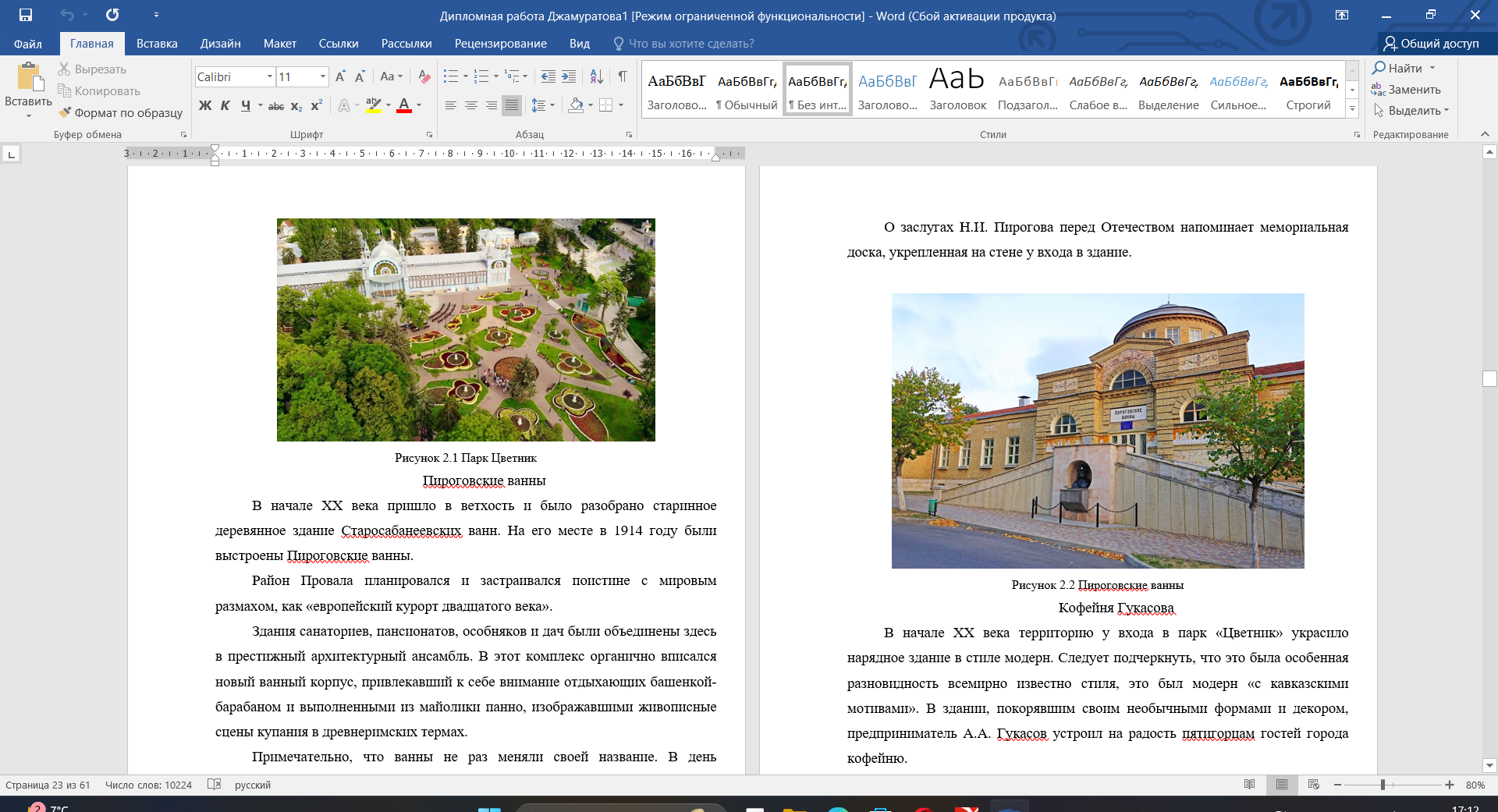Toggle paragraph marks display

click(623, 76)
